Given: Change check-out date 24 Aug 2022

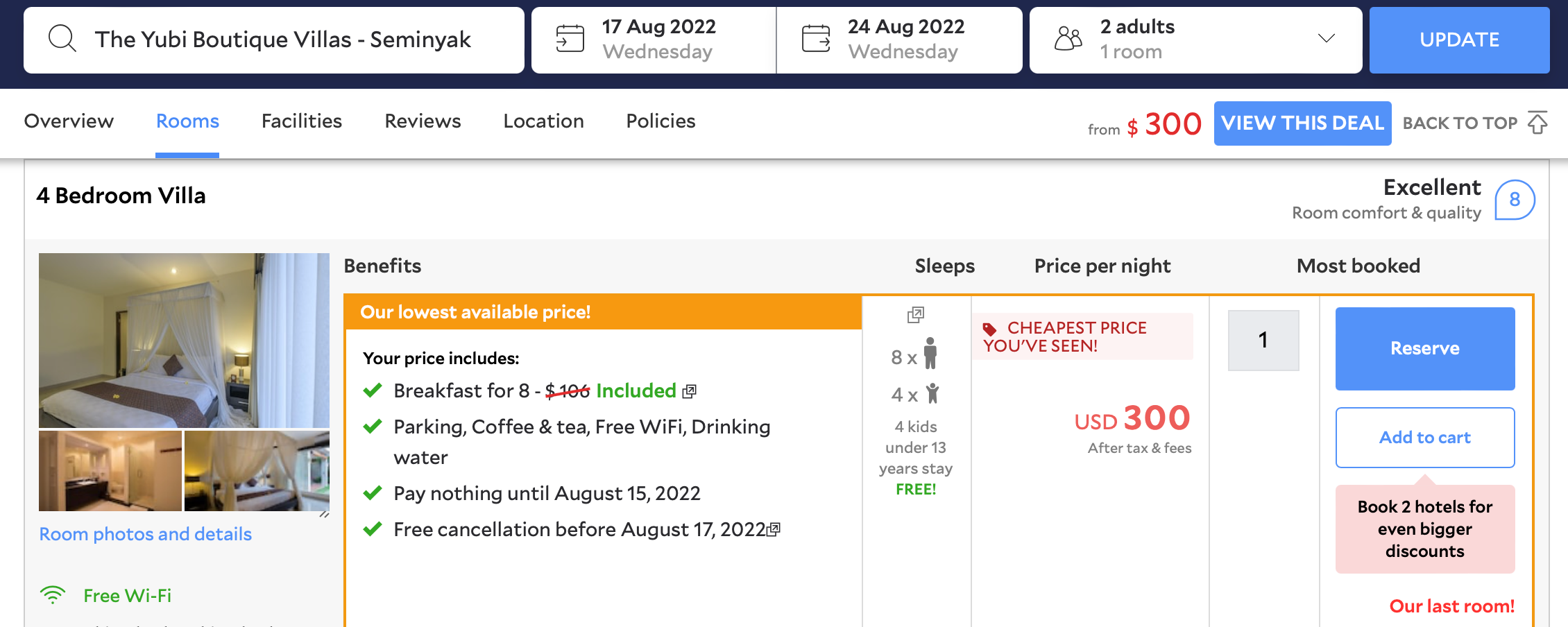Looking at the screenshot, I should pos(899,40).
